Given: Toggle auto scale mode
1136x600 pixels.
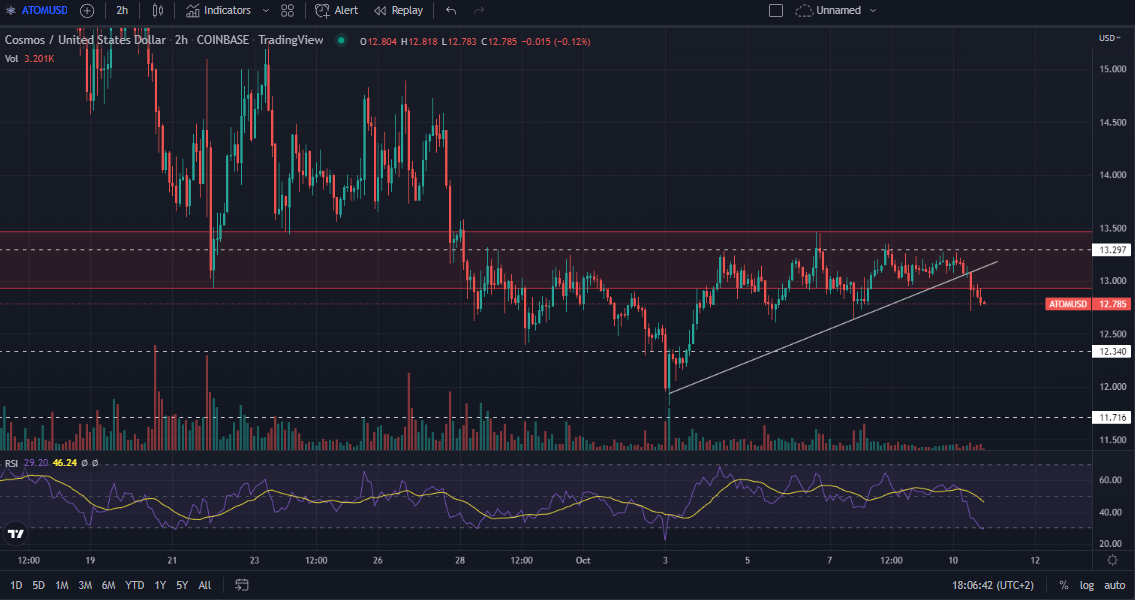Looking at the screenshot, I should pyautogui.click(x=1115, y=585).
